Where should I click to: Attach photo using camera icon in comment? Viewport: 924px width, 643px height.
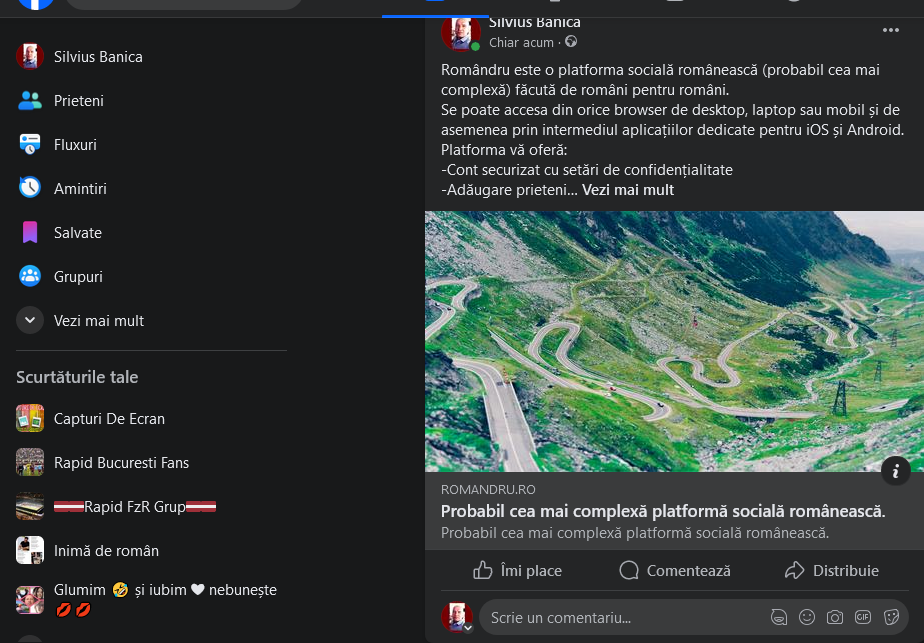click(835, 617)
